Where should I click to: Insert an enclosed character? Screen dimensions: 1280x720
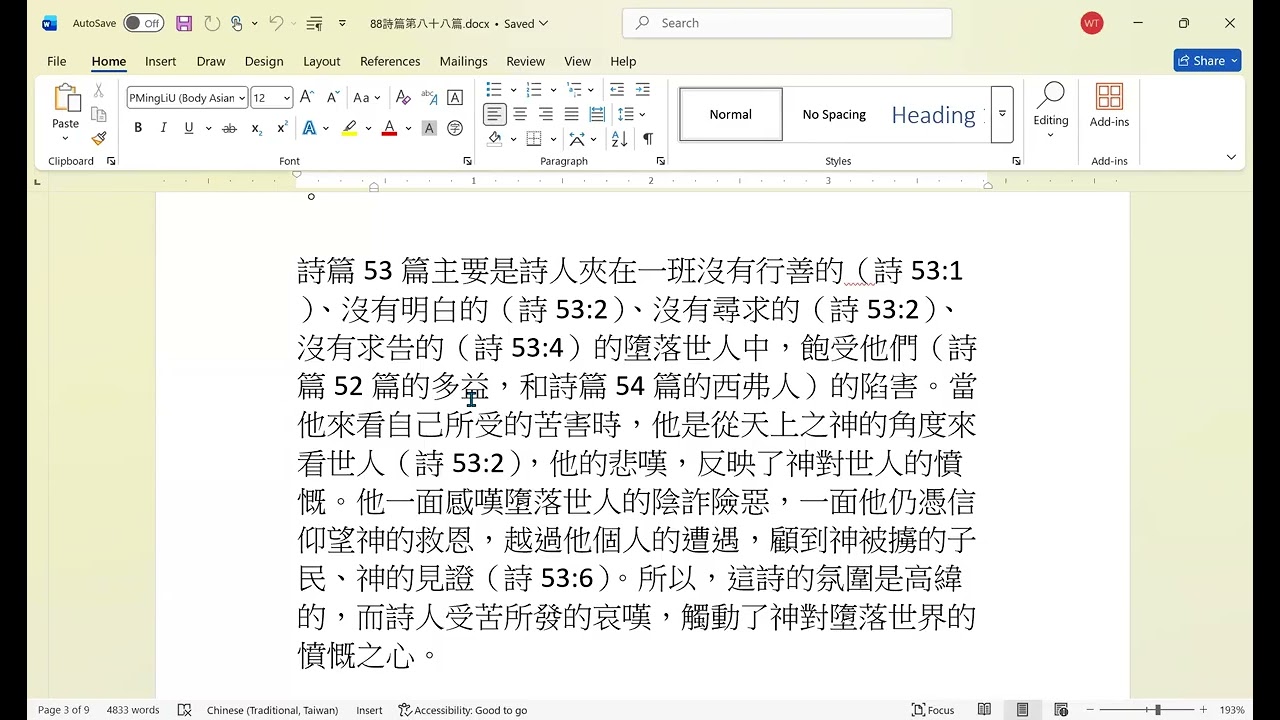pyautogui.click(x=455, y=128)
